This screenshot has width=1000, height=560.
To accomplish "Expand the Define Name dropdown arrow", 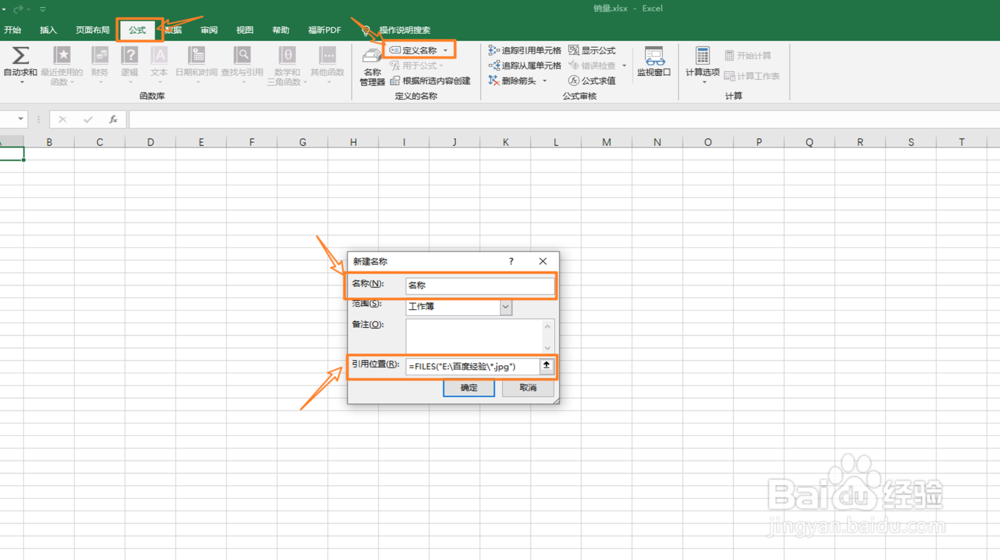I will point(446,50).
